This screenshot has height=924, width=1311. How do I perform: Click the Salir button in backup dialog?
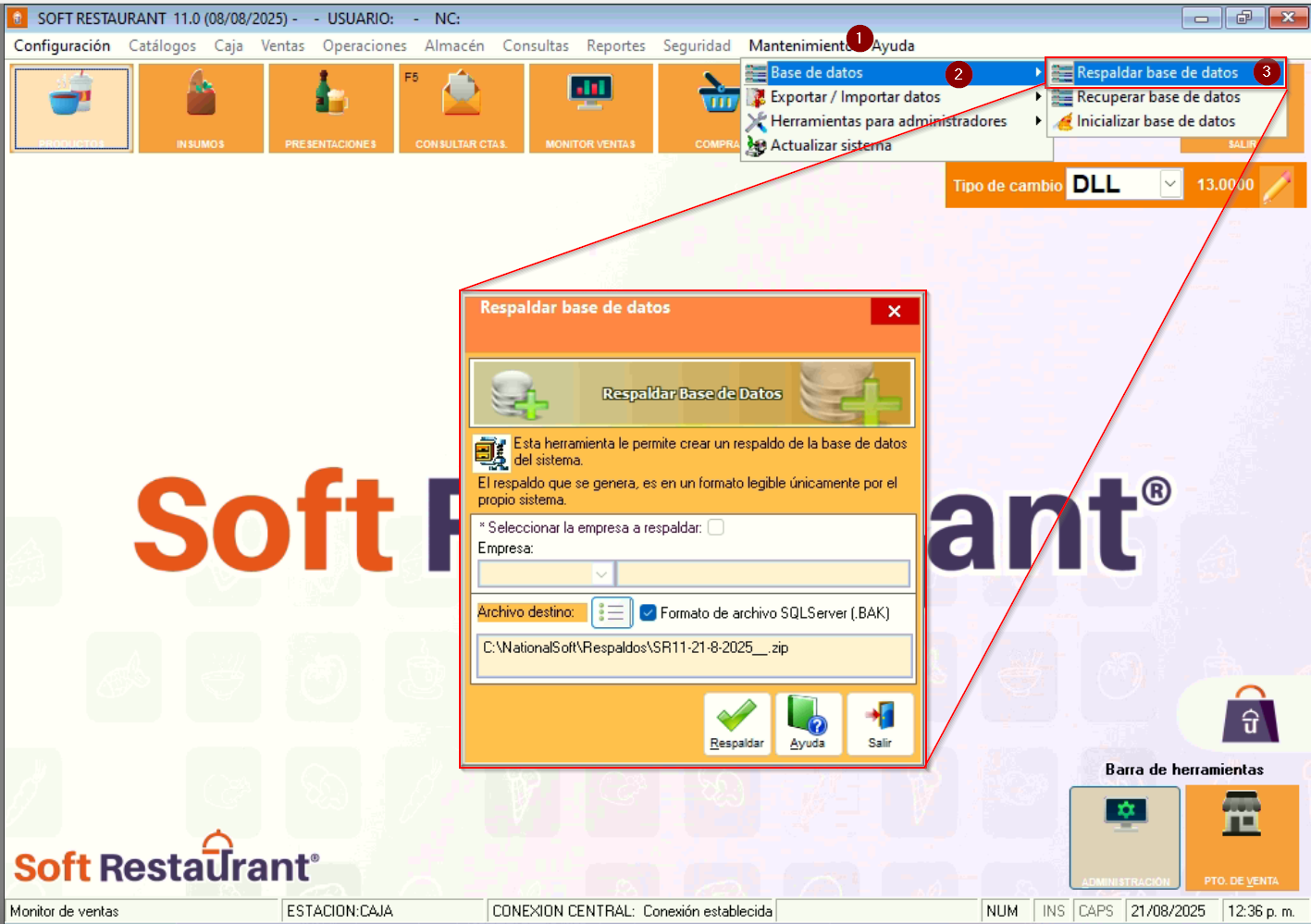[880, 724]
